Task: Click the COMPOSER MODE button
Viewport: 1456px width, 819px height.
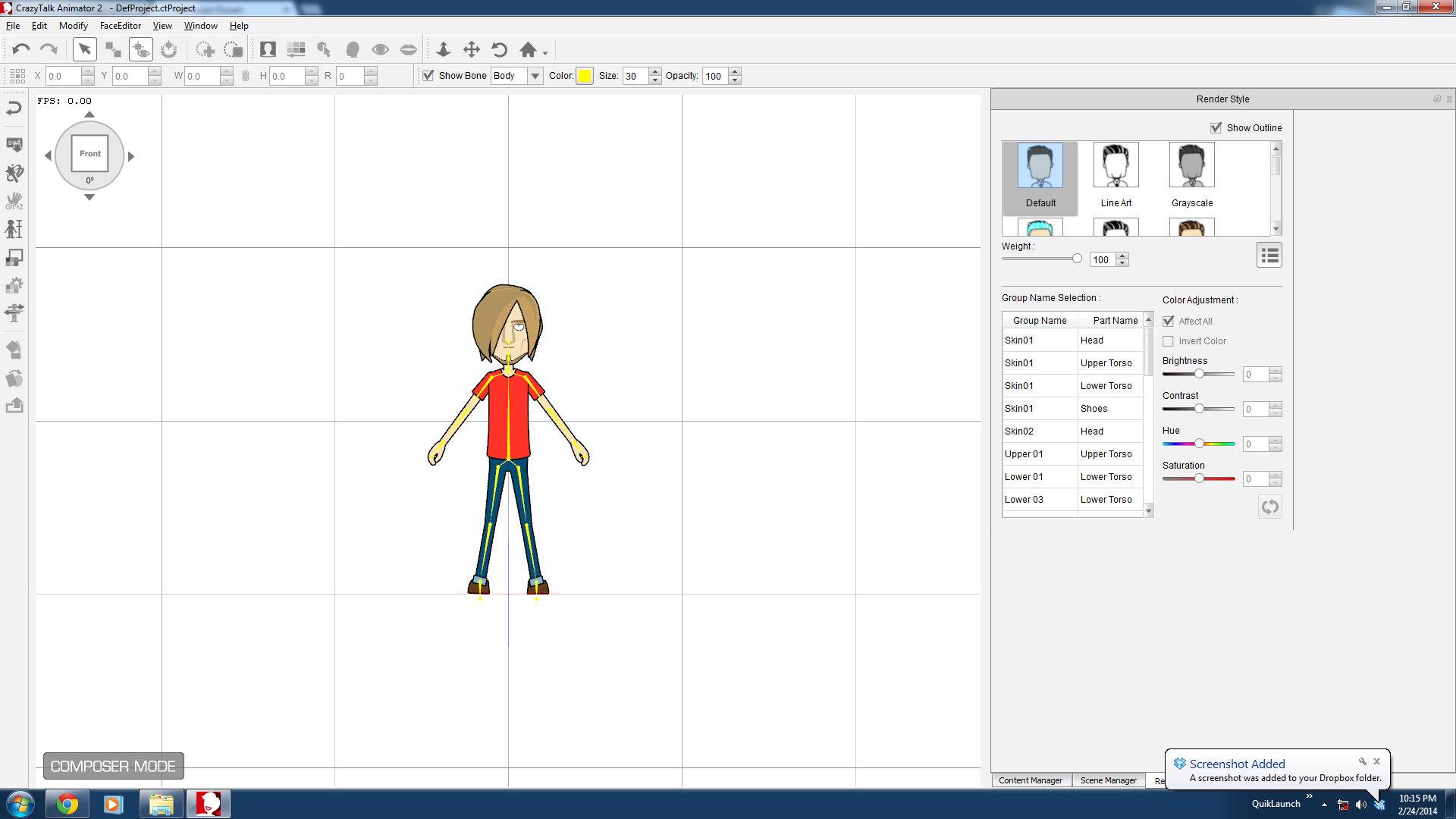Action: (x=113, y=766)
